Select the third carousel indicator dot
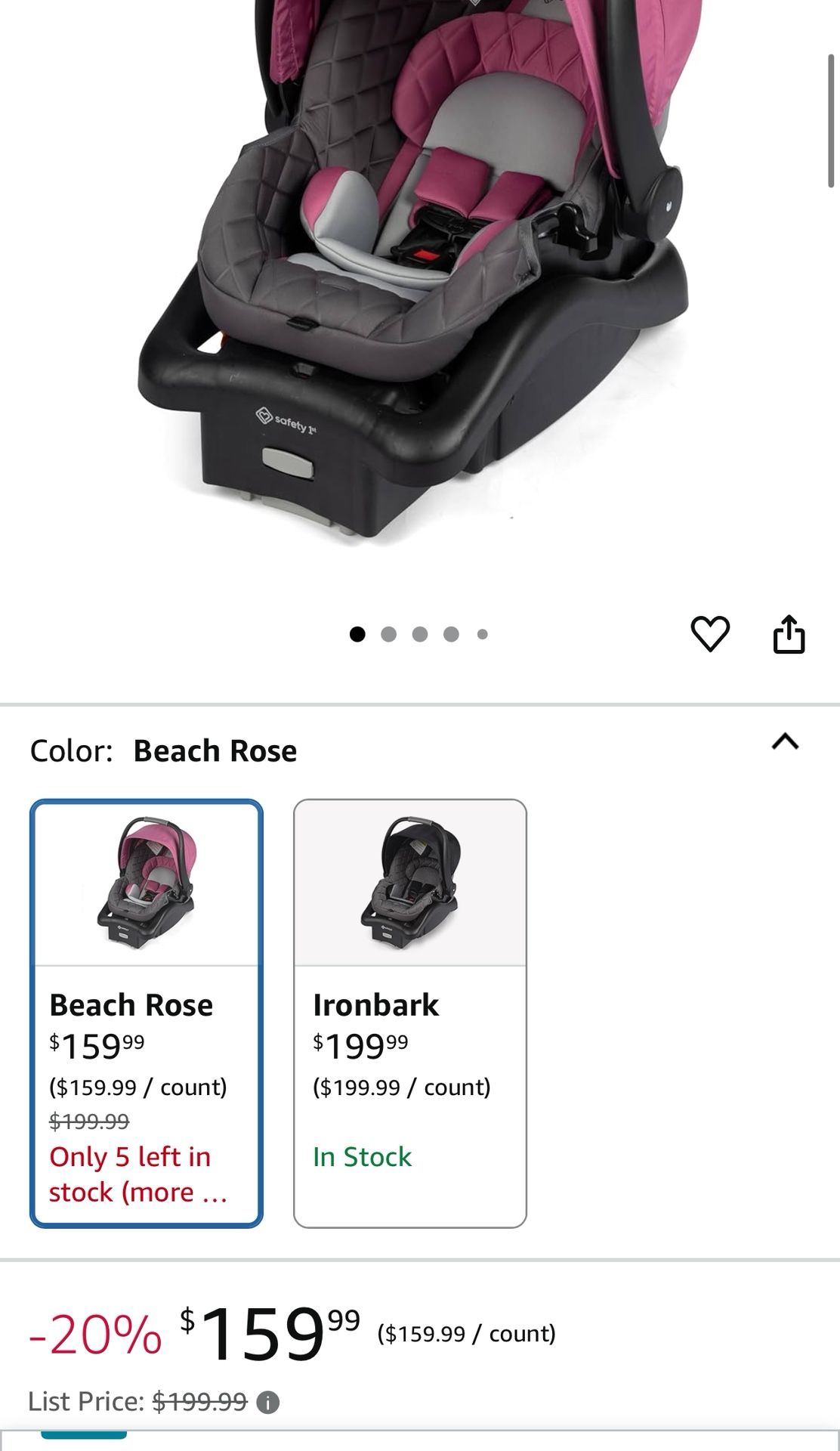 tap(421, 633)
